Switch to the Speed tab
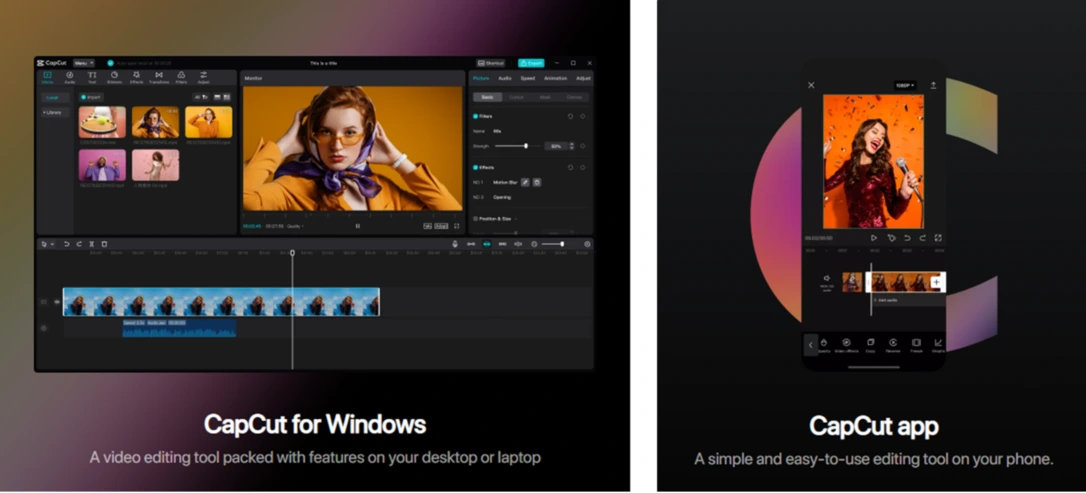The image size is (1086, 493). coord(528,78)
